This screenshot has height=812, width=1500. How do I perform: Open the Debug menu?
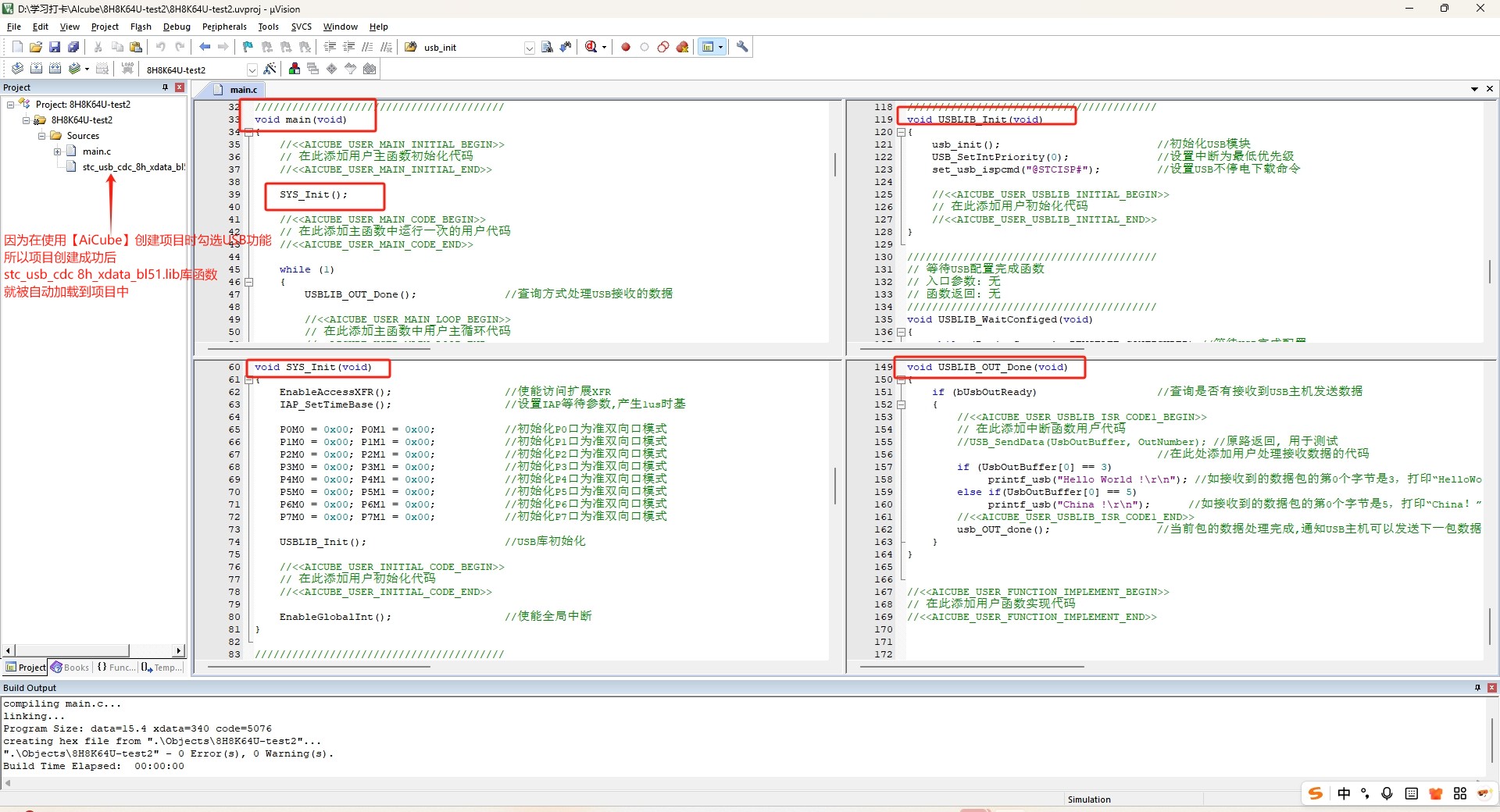(x=177, y=27)
